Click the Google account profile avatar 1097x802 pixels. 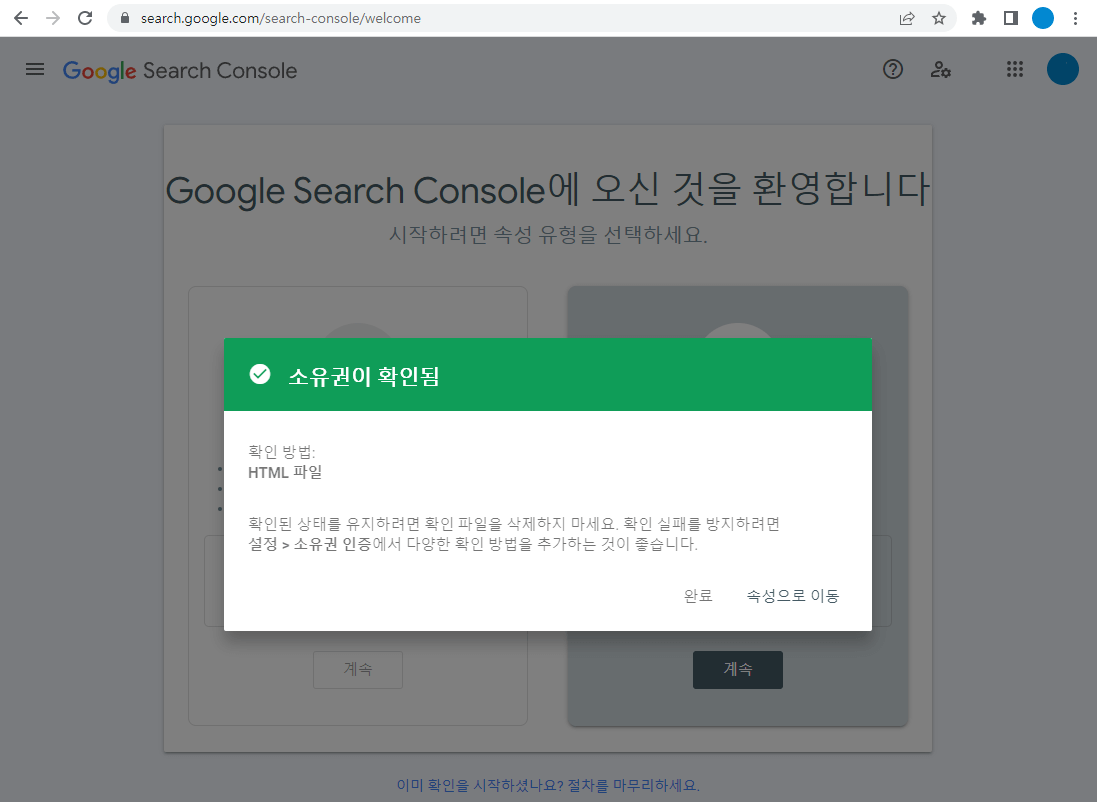1062,69
